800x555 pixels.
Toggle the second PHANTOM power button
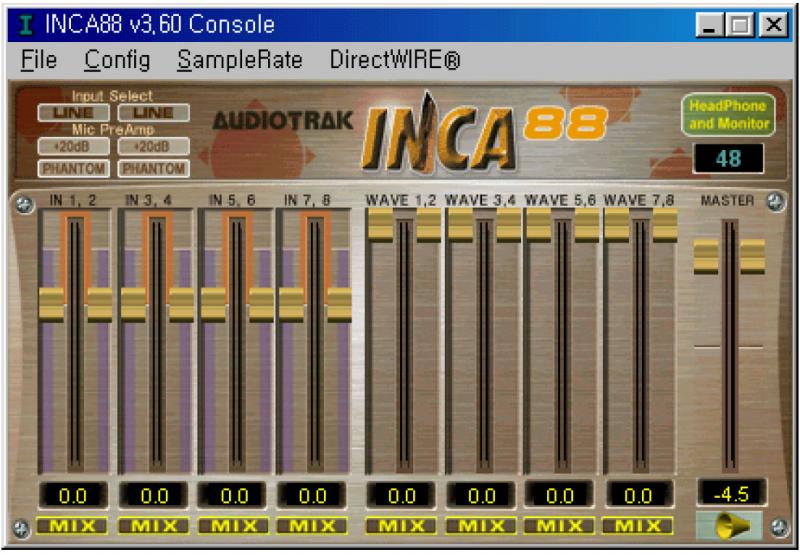154,168
